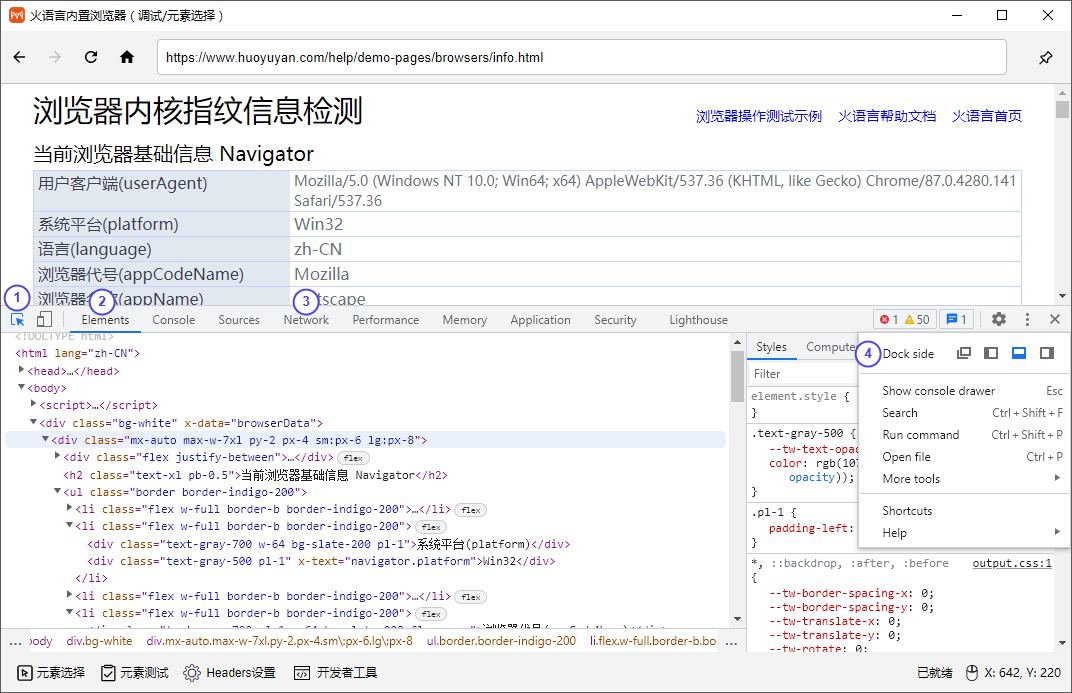Screen dimensions: 1072x693
Task: Select the Computed sub-tab
Action: coord(830,347)
